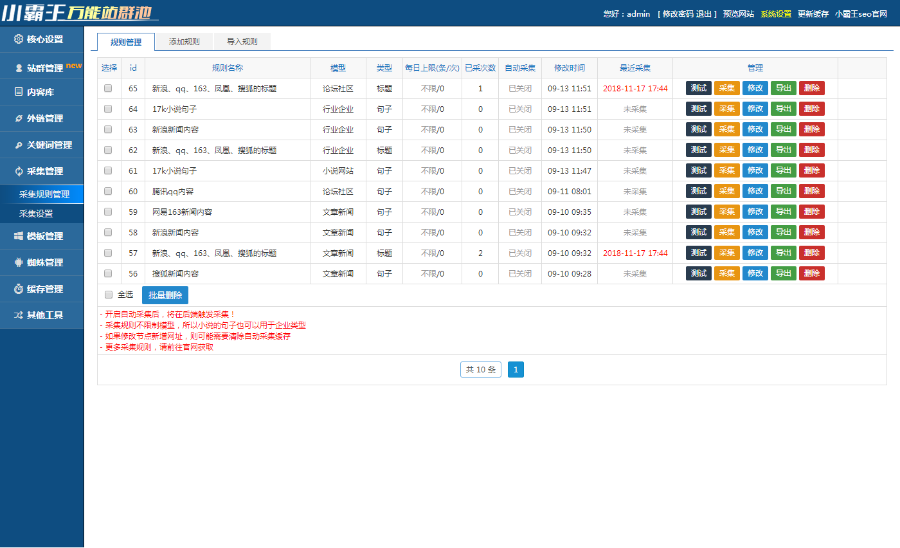Click the shuffle icon next to 其他工具
900x548 pixels.
pos(18,315)
